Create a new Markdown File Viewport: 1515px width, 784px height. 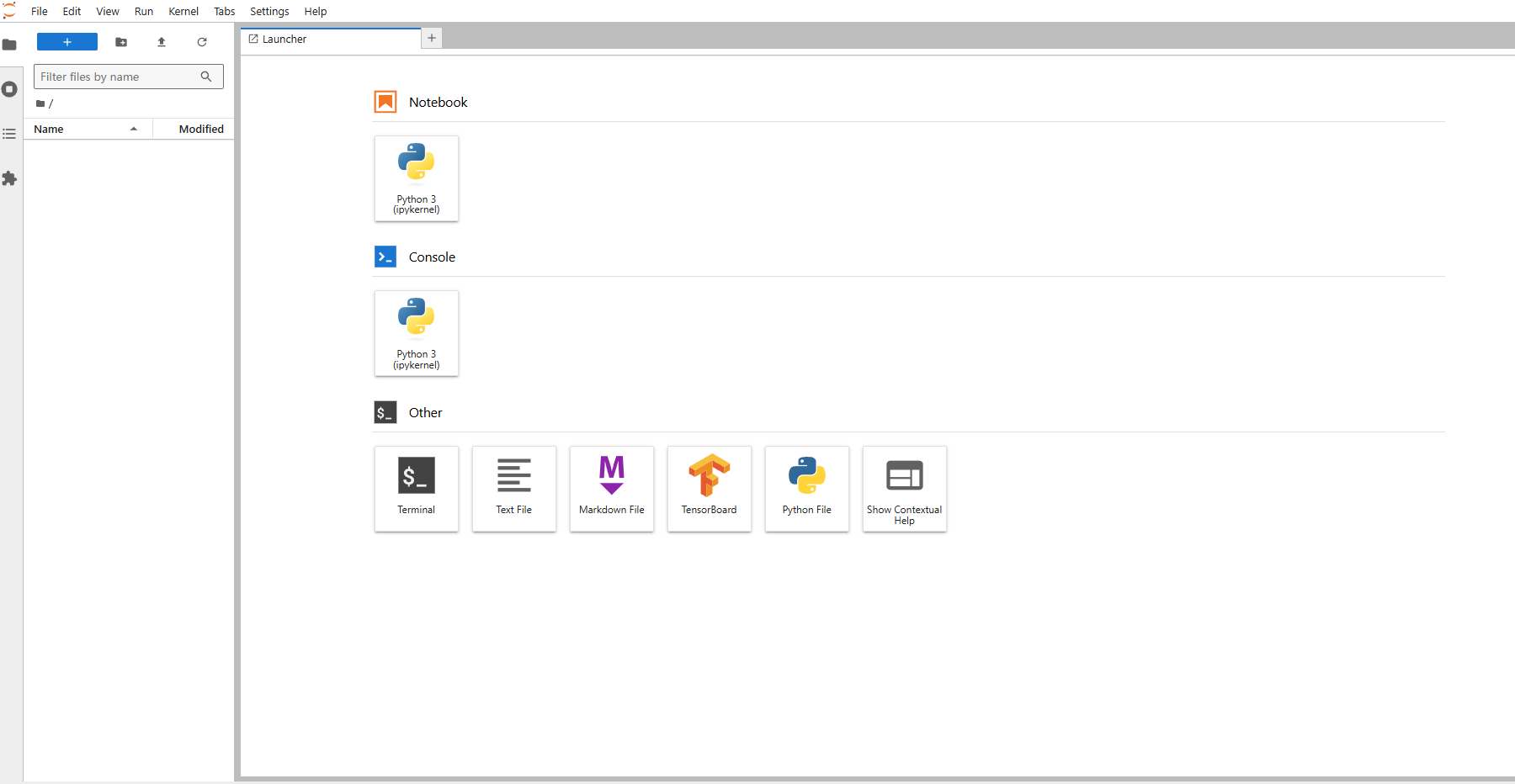[612, 489]
